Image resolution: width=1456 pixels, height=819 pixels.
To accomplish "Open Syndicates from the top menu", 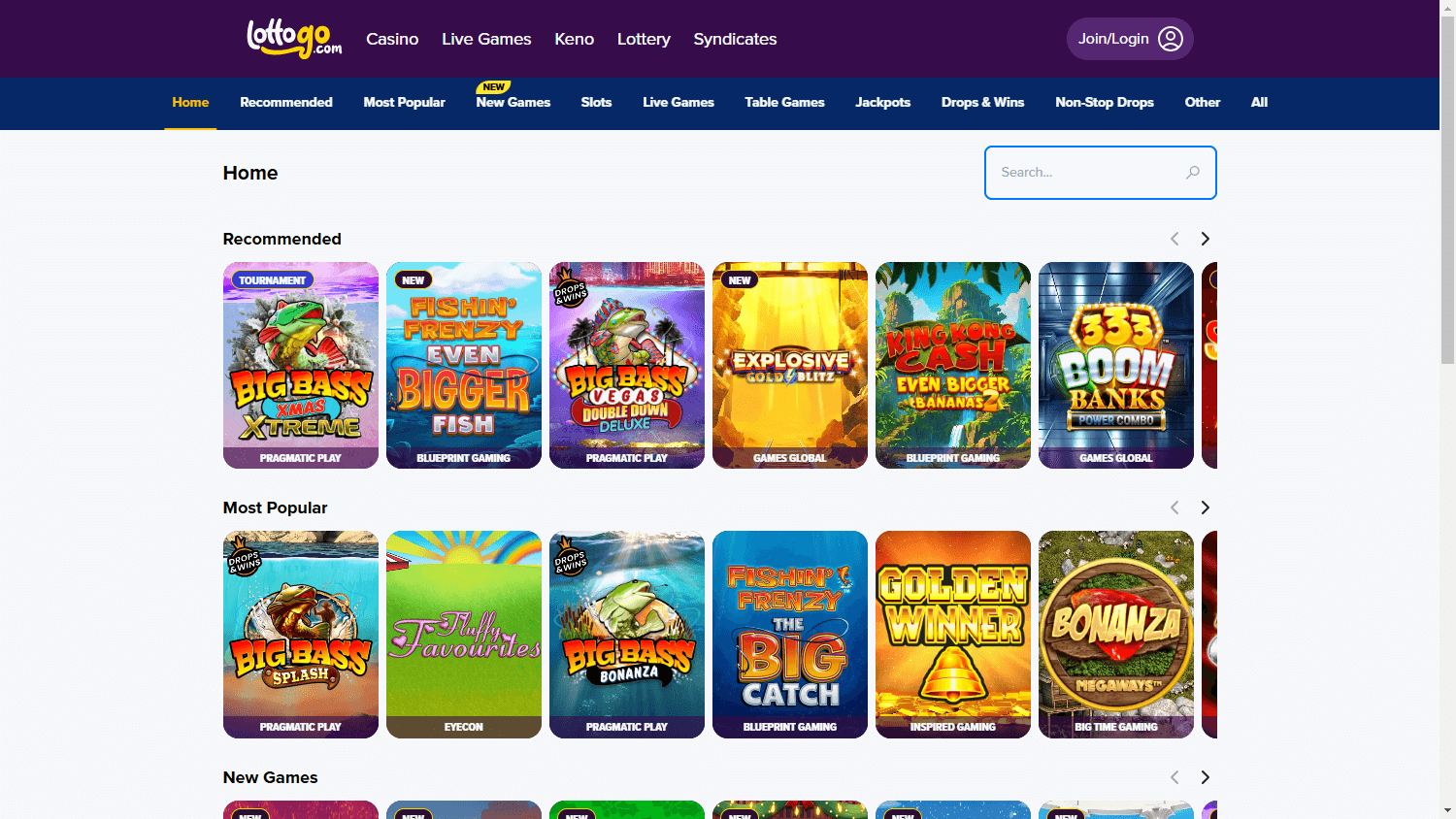I will tap(735, 39).
